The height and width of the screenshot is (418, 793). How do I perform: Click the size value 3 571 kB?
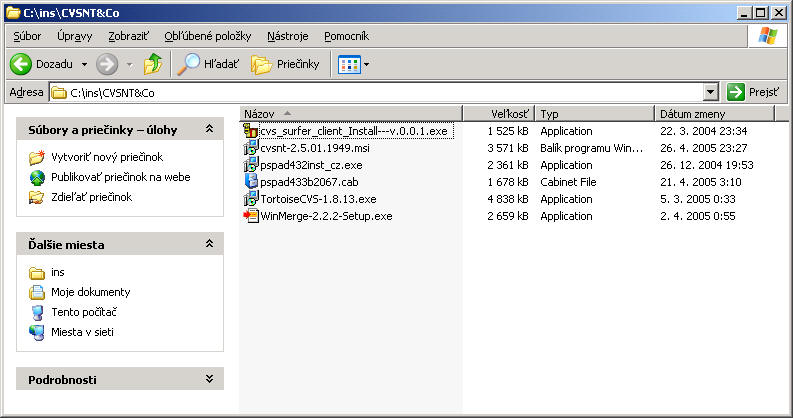pos(508,148)
